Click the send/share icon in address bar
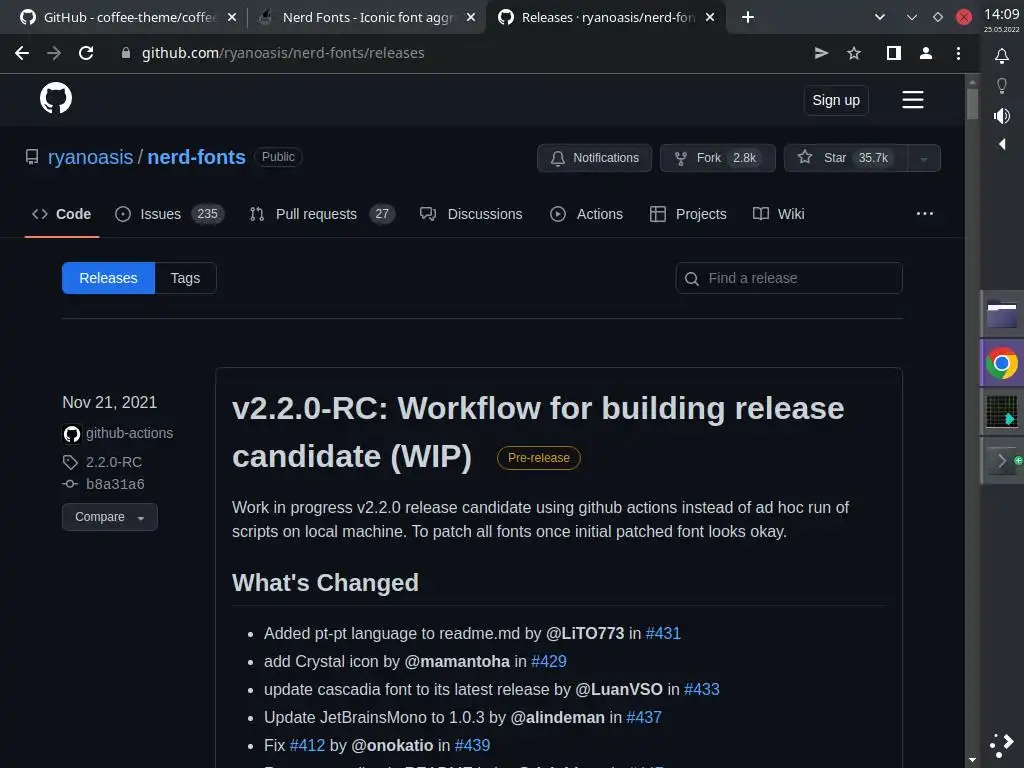Viewport: 1024px width, 768px height. [822, 53]
